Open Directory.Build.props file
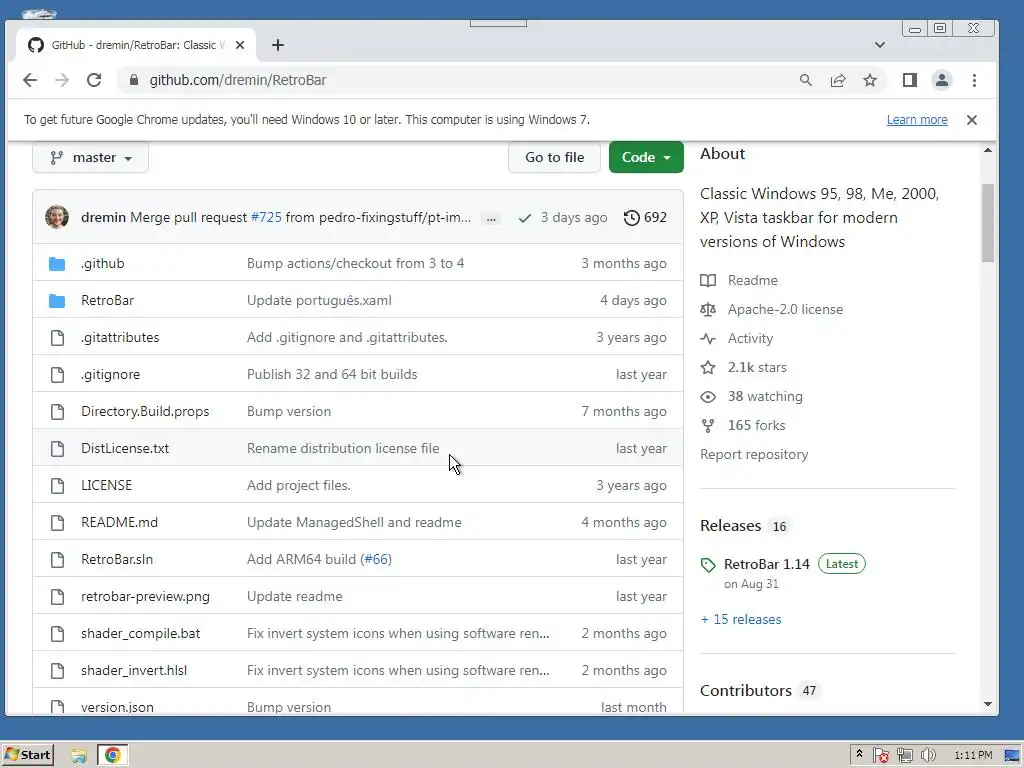1024x768 pixels. coord(145,411)
